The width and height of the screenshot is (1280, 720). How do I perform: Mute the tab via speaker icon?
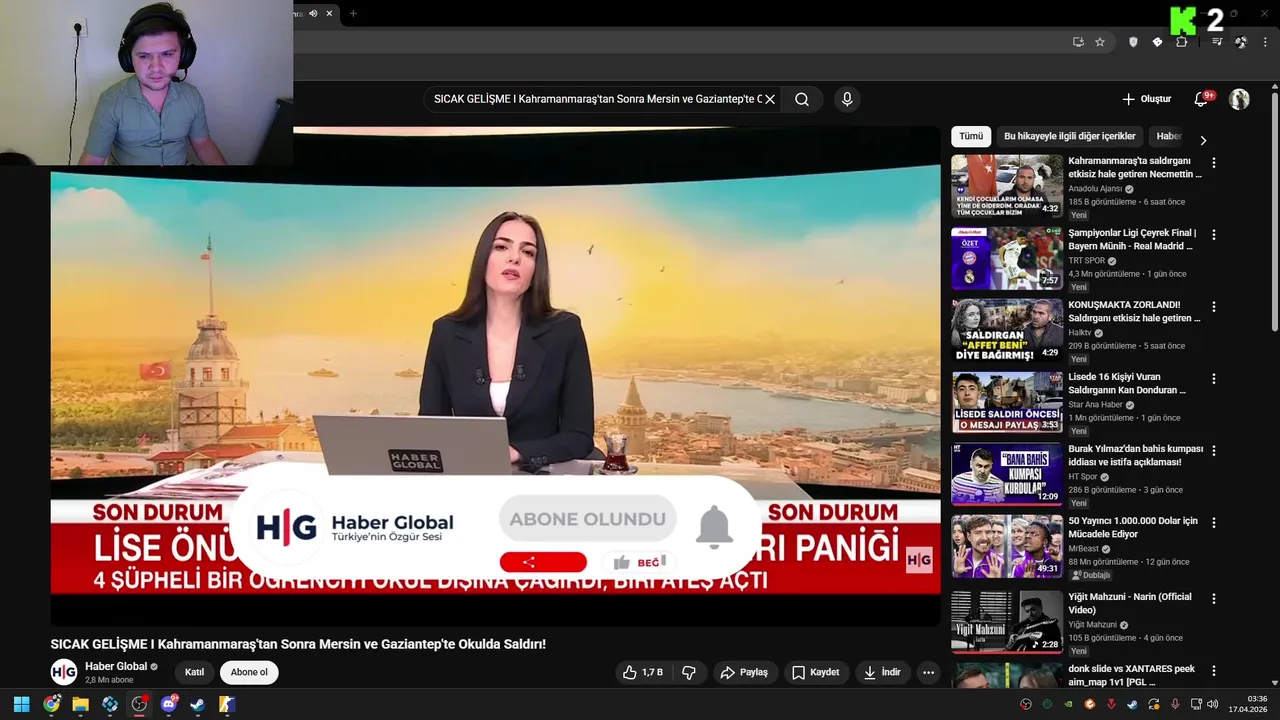(x=313, y=13)
